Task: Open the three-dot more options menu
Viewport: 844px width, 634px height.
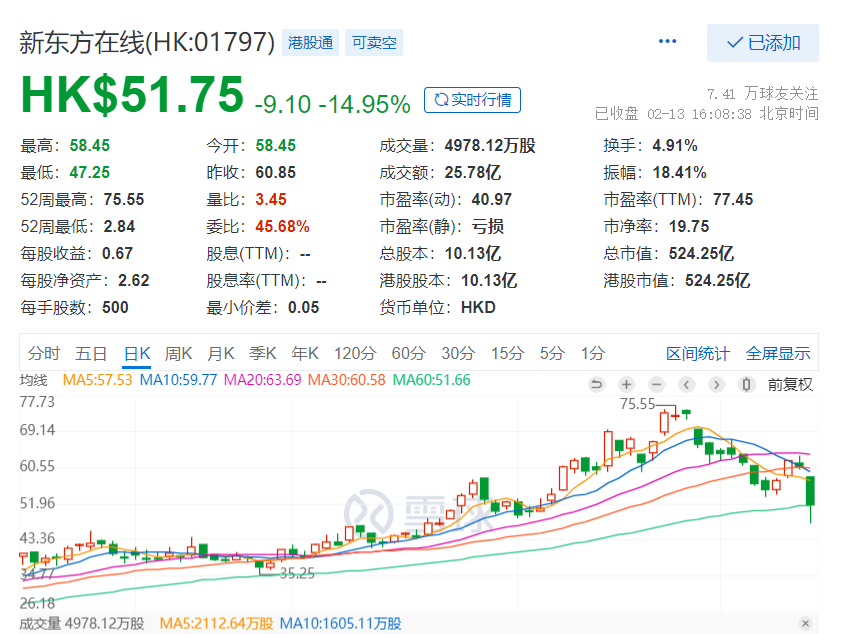Action: point(667,41)
